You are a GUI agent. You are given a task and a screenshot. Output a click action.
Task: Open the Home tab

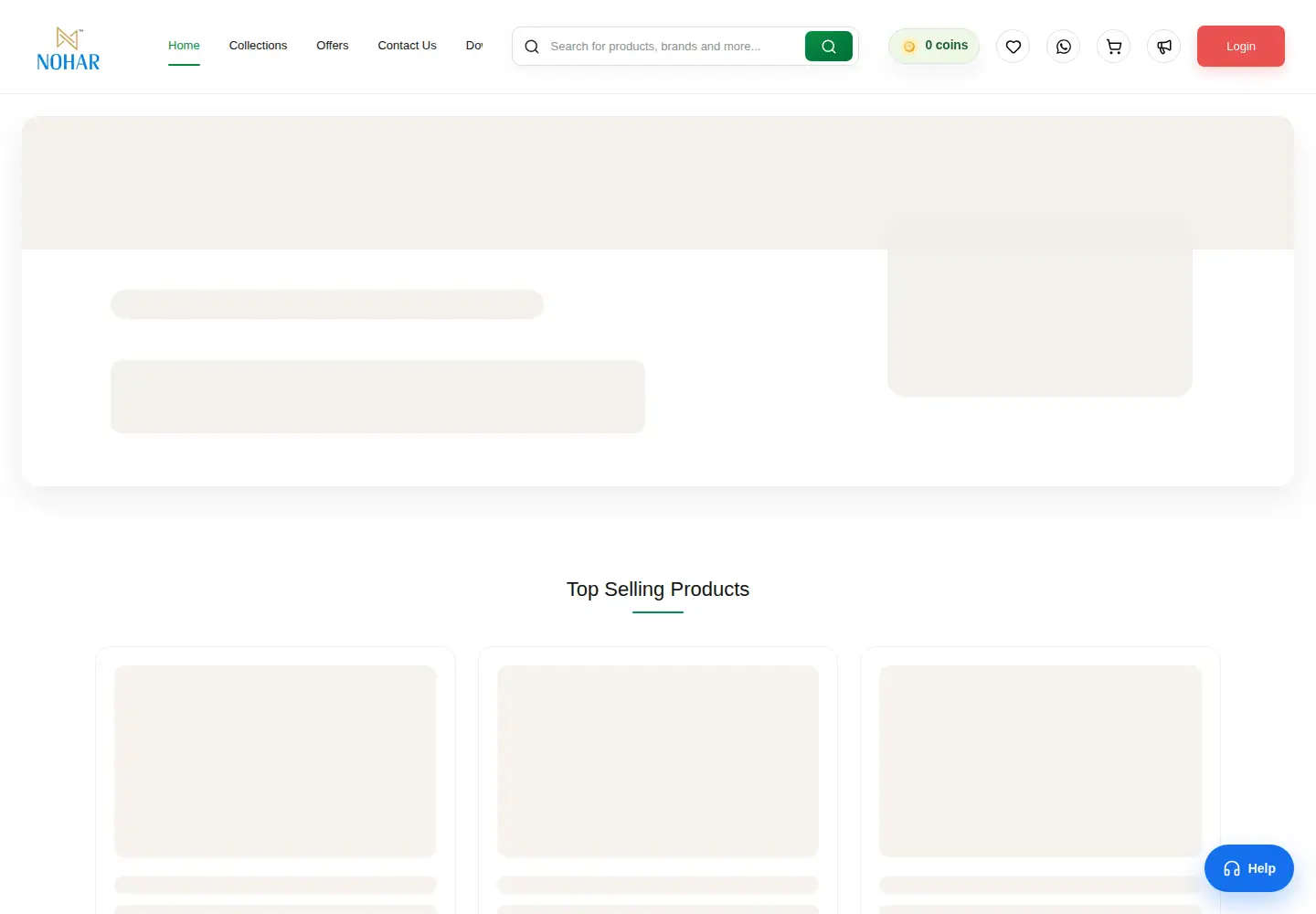pyautogui.click(x=184, y=46)
